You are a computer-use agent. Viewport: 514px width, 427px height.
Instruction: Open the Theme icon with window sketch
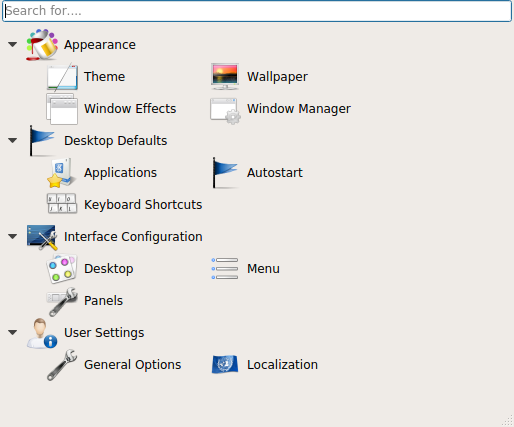(x=62, y=77)
